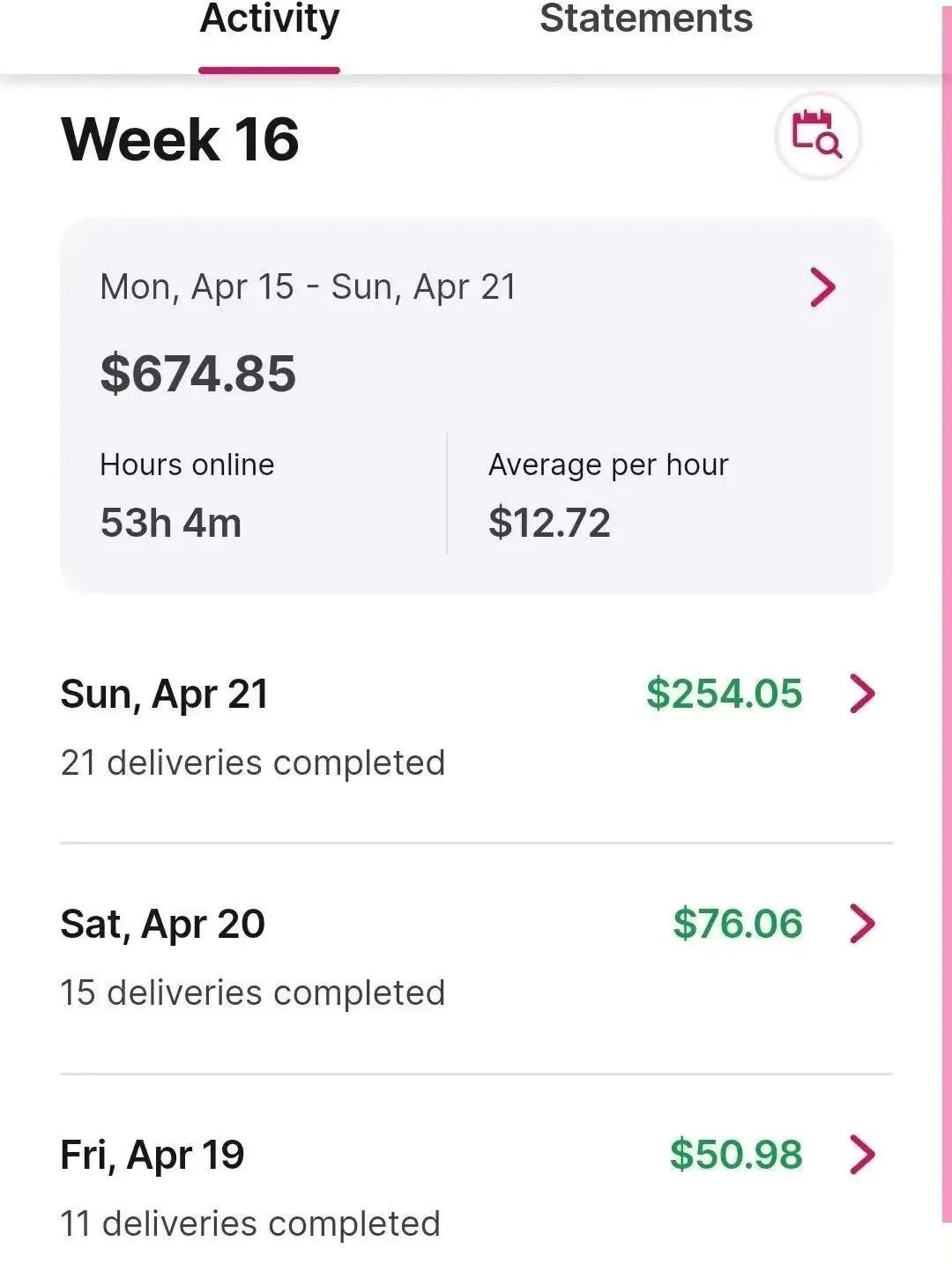This screenshot has height=1264, width=952.
Task: Open the Mon, Apr 15 - Sun, Apr 21 range
Action: 308,287
